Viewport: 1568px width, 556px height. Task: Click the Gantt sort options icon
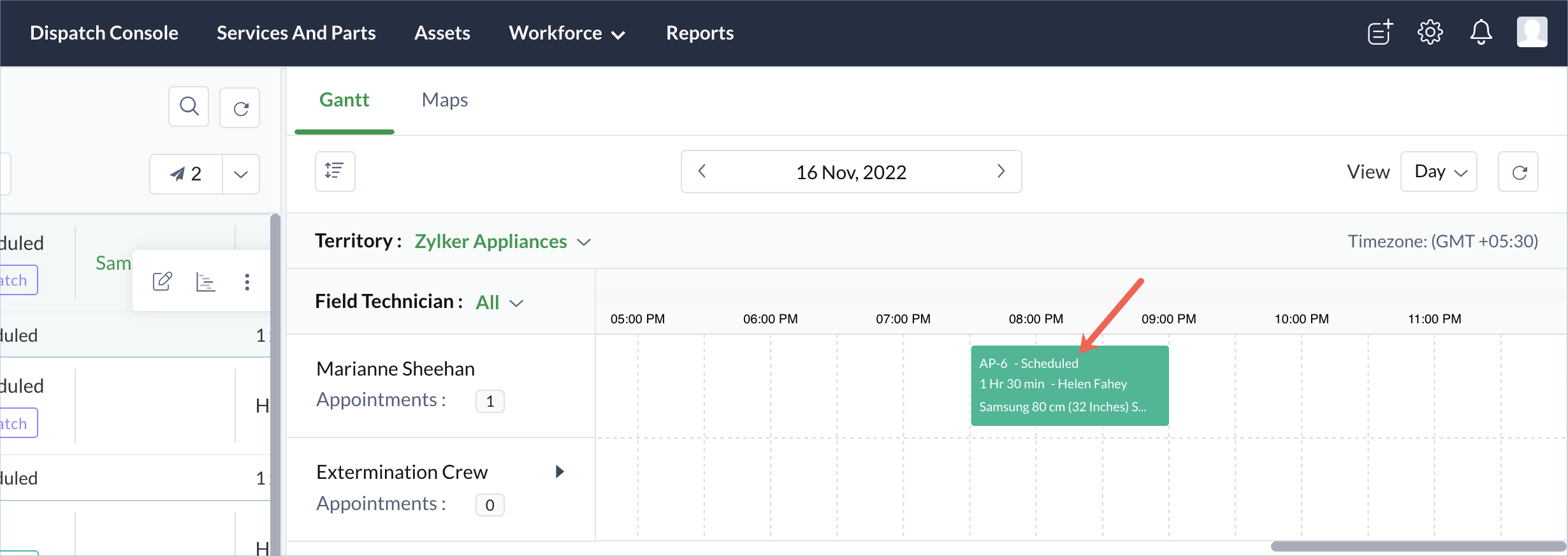335,171
